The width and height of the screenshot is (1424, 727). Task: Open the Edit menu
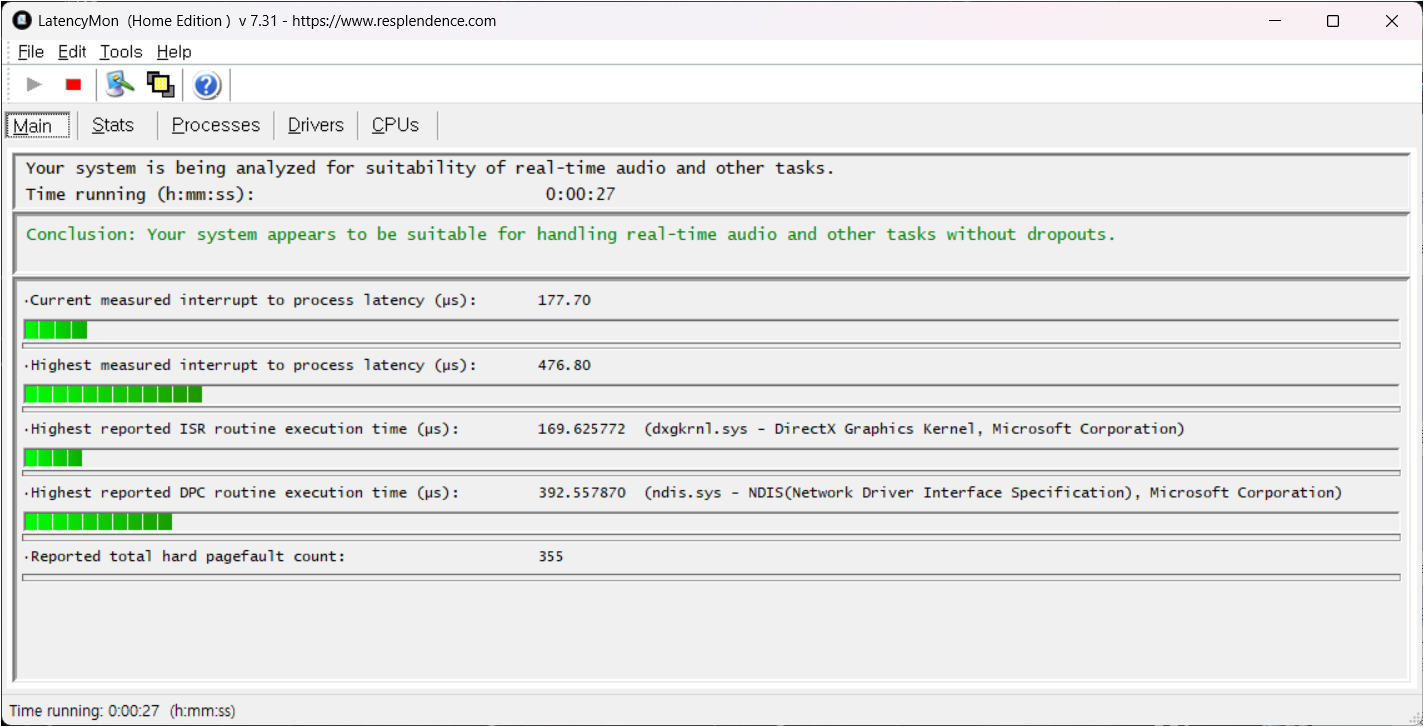72,52
